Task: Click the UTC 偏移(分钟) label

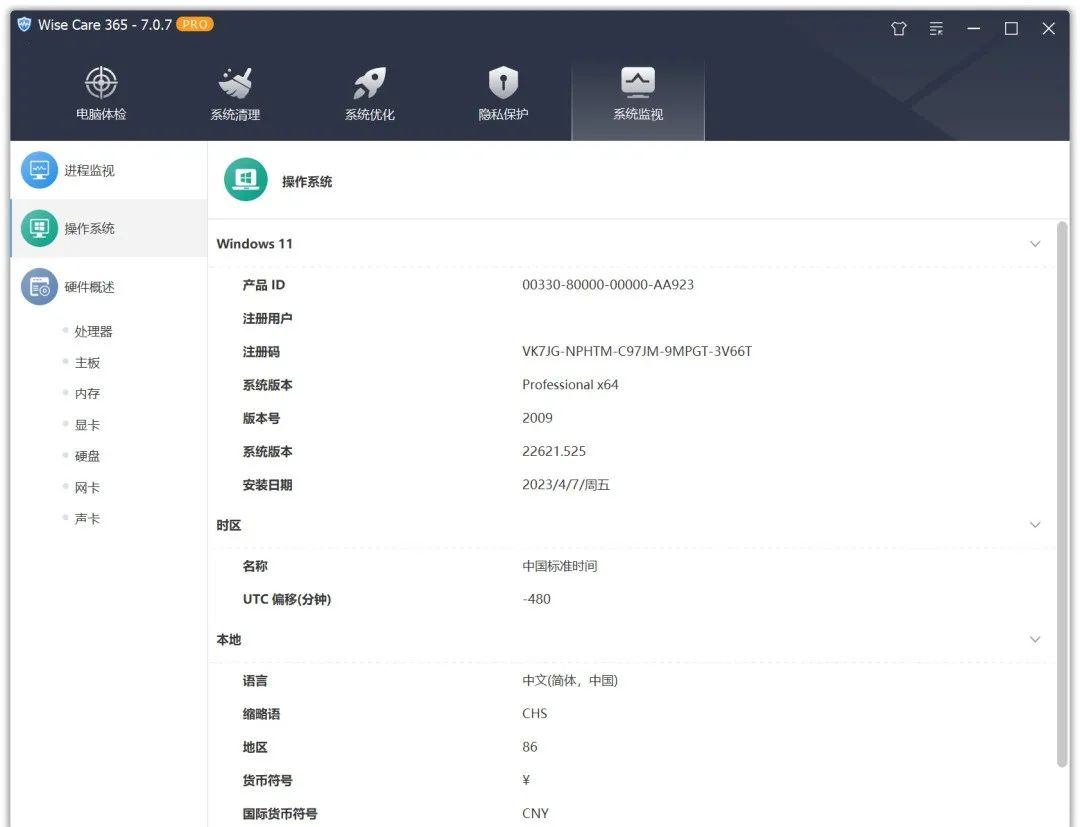Action: [x=287, y=599]
